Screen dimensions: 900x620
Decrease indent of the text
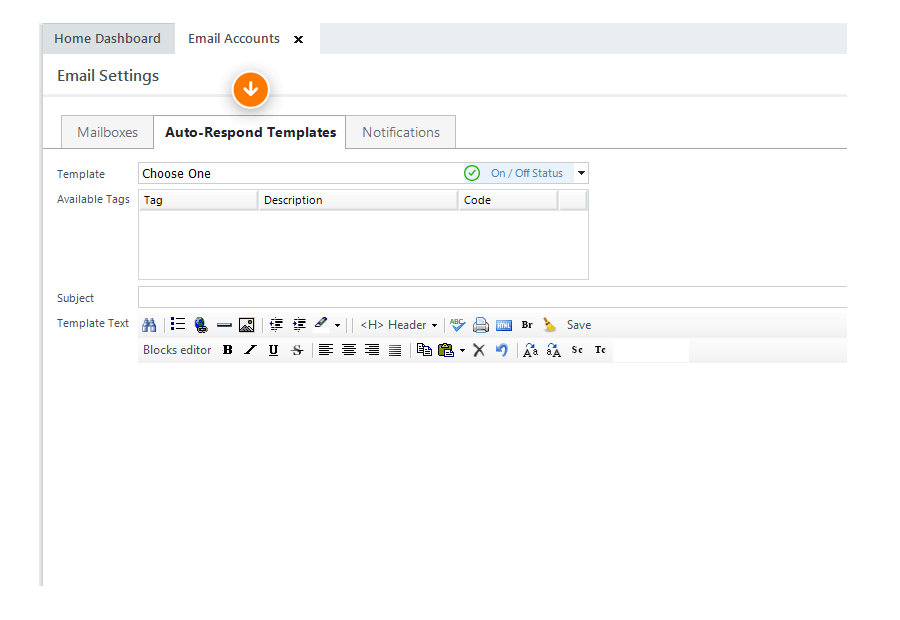[276, 325]
